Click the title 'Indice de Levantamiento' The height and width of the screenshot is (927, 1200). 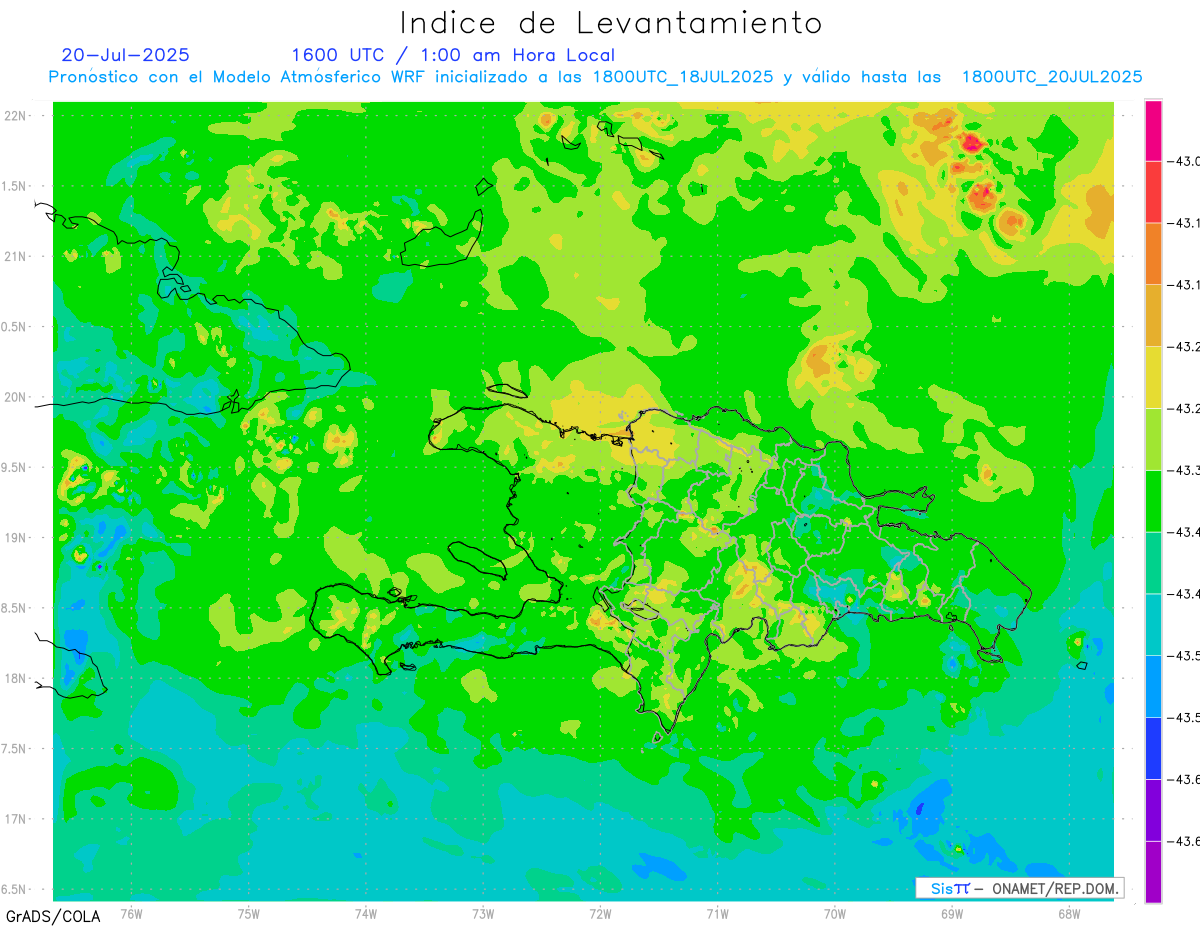[x=611, y=22]
